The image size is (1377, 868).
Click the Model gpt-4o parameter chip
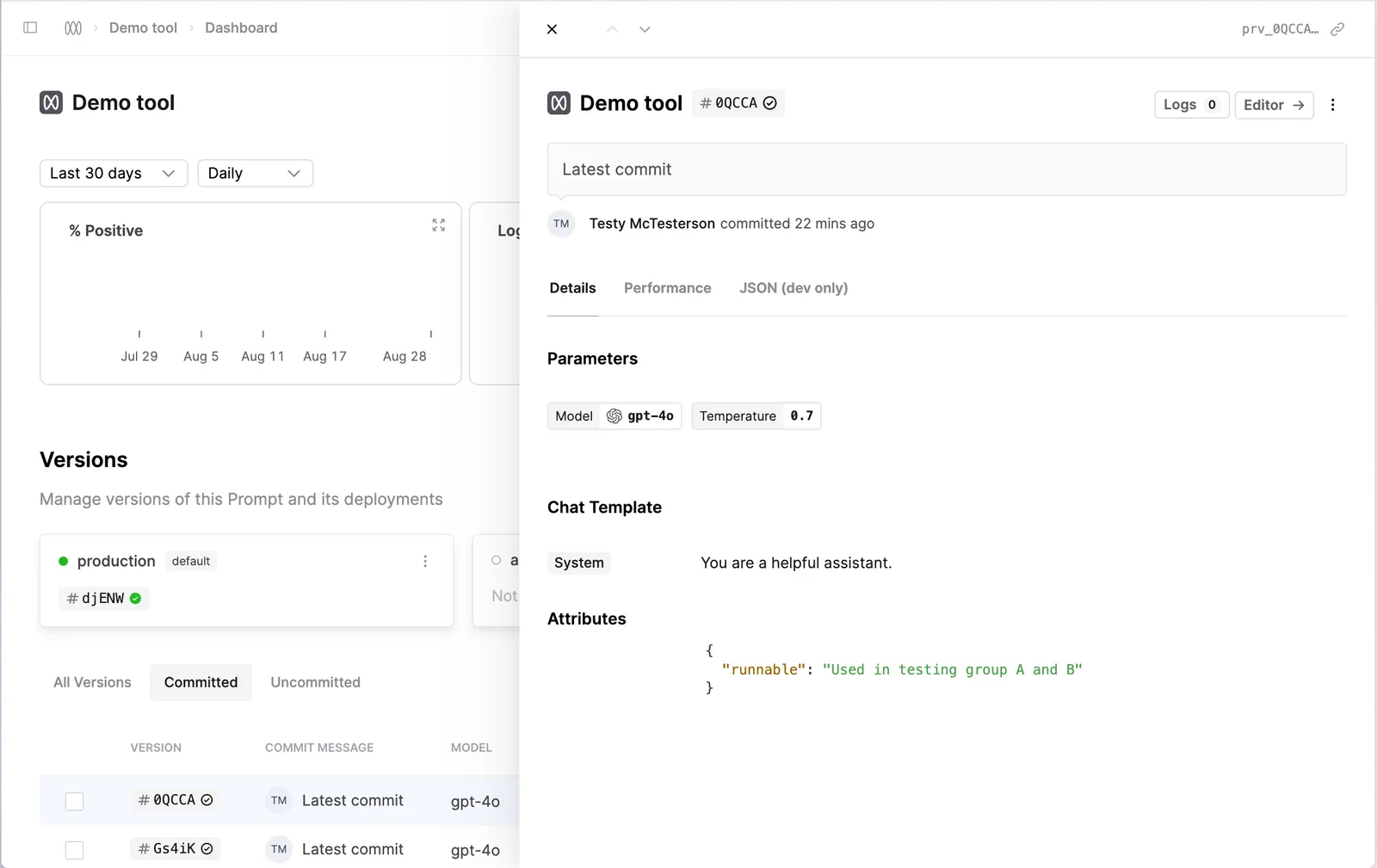point(614,416)
